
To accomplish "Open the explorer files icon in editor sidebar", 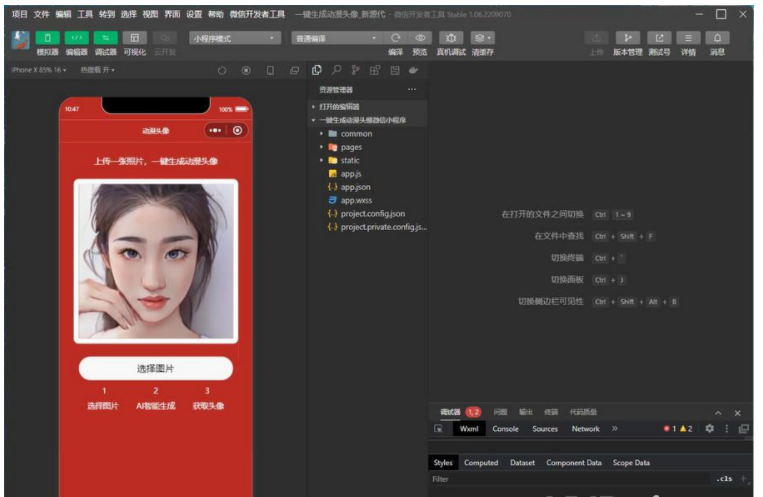I will pos(317,70).
